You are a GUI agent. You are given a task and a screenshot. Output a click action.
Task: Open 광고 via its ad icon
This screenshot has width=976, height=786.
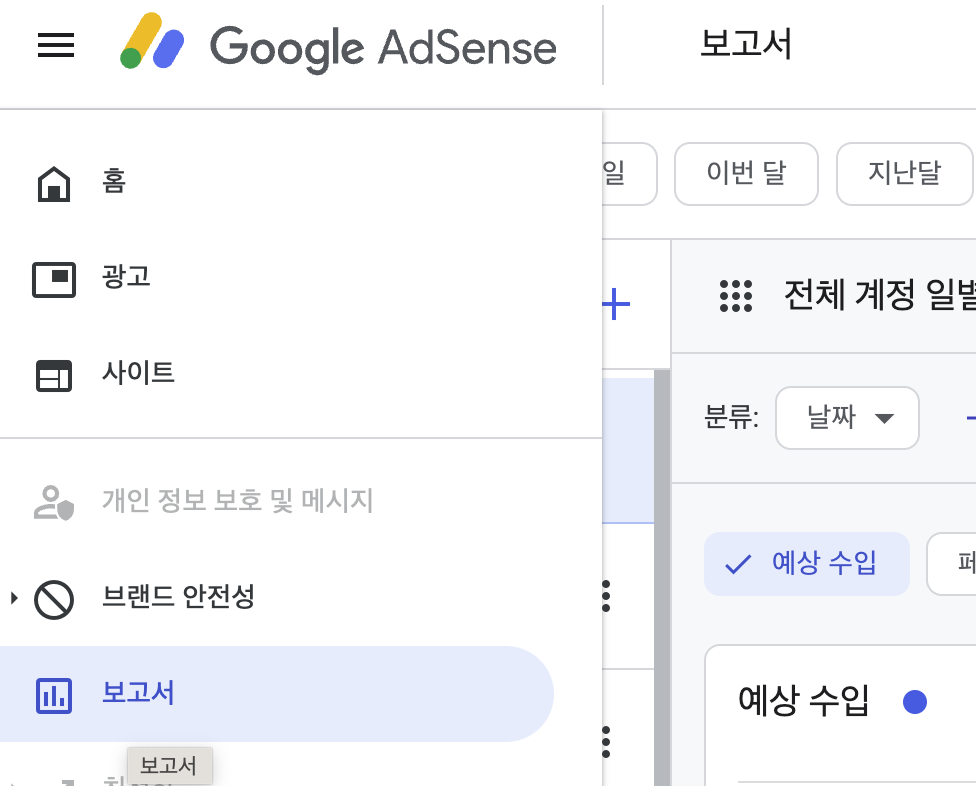pos(55,280)
